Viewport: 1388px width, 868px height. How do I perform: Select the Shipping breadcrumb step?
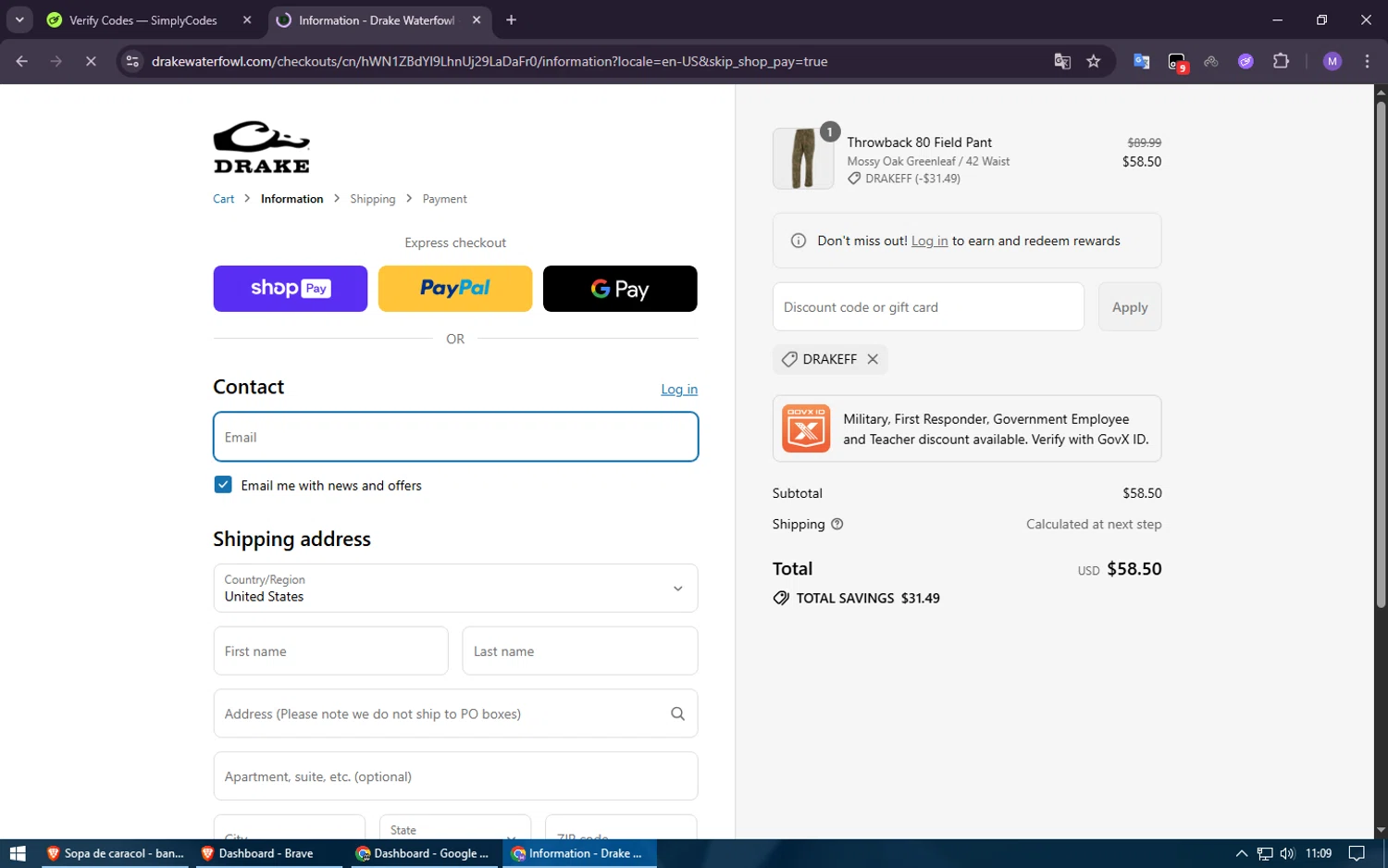pos(373,199)
